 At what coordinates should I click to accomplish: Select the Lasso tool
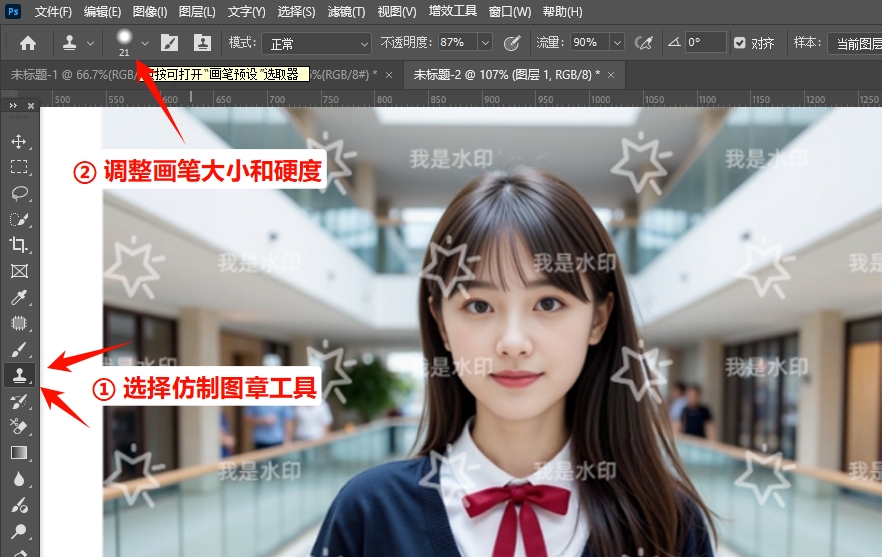[x=19, y=193]
